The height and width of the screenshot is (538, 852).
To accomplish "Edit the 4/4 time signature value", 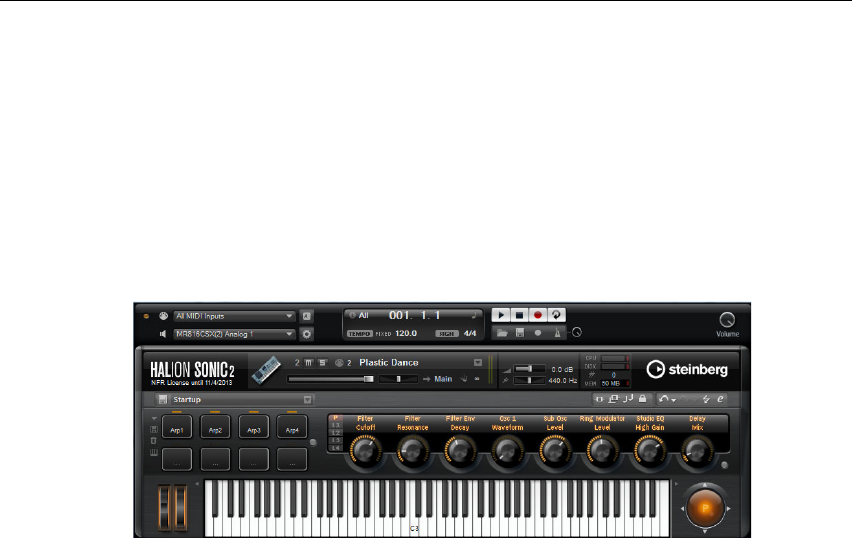I will click(470, 333).
